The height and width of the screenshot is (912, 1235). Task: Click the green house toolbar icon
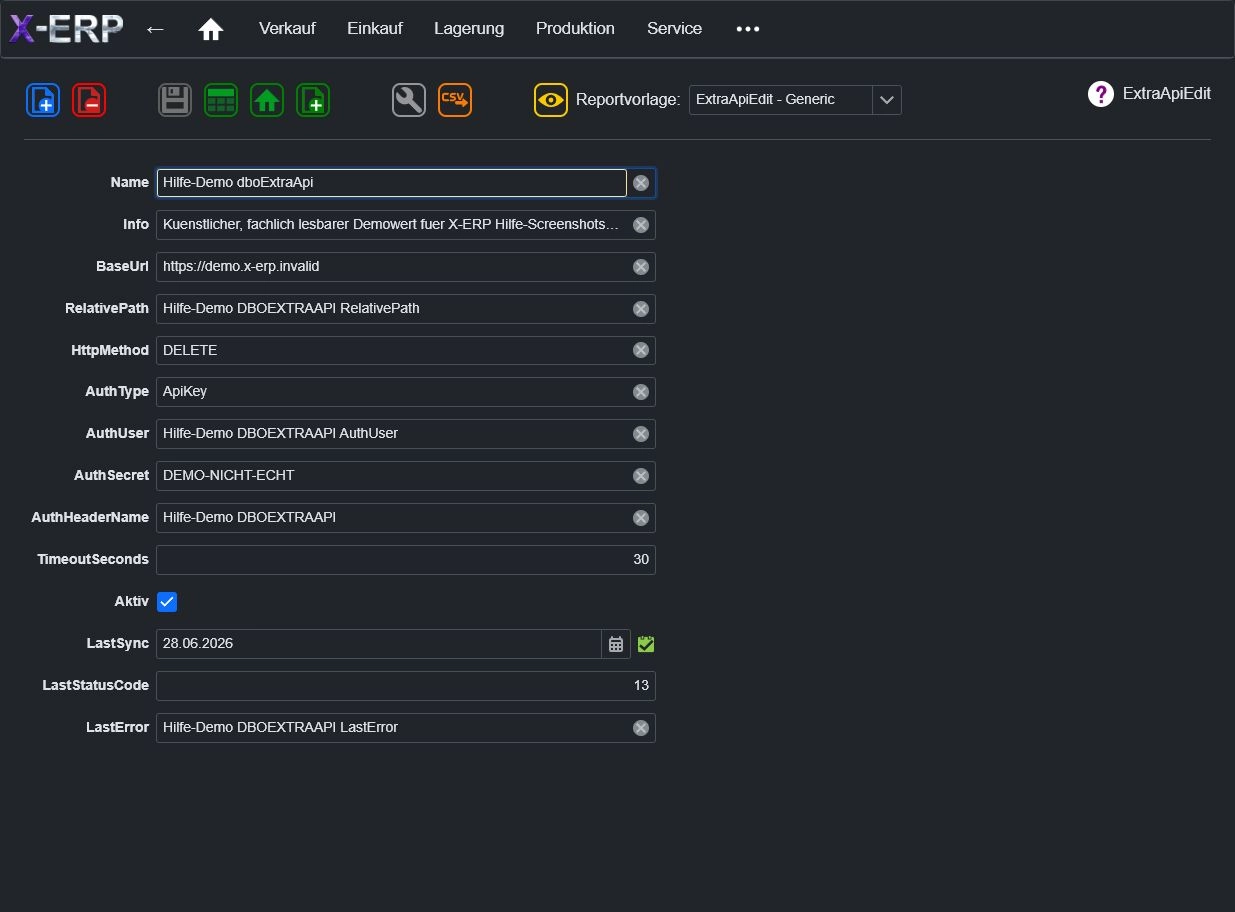267,100
